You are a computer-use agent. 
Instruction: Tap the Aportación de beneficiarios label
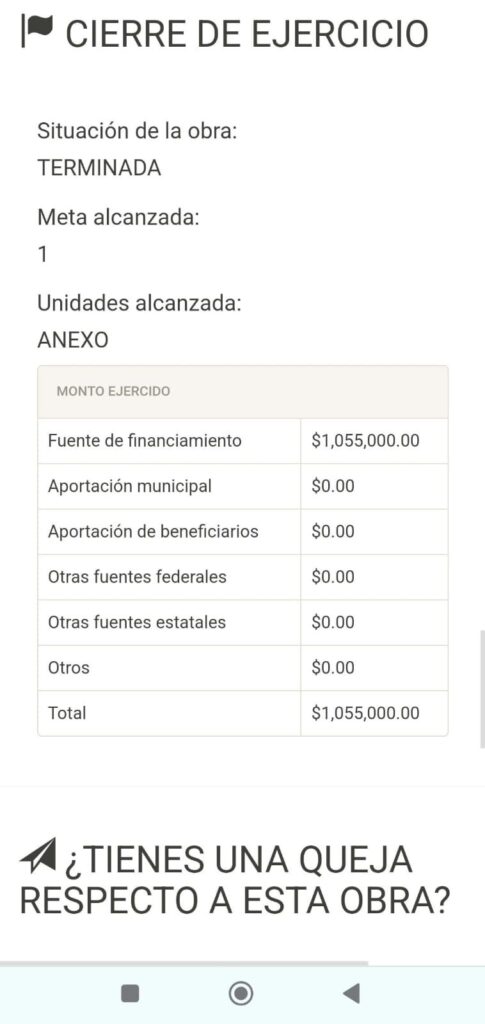[153, 532]
